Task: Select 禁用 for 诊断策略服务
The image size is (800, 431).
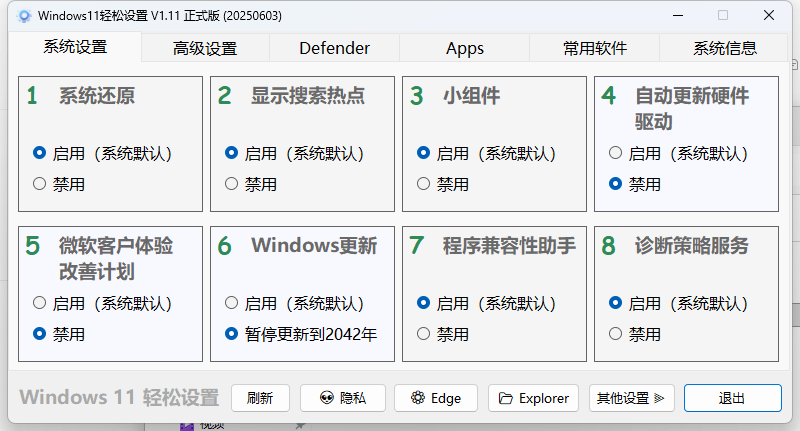Action: point(635,334)
